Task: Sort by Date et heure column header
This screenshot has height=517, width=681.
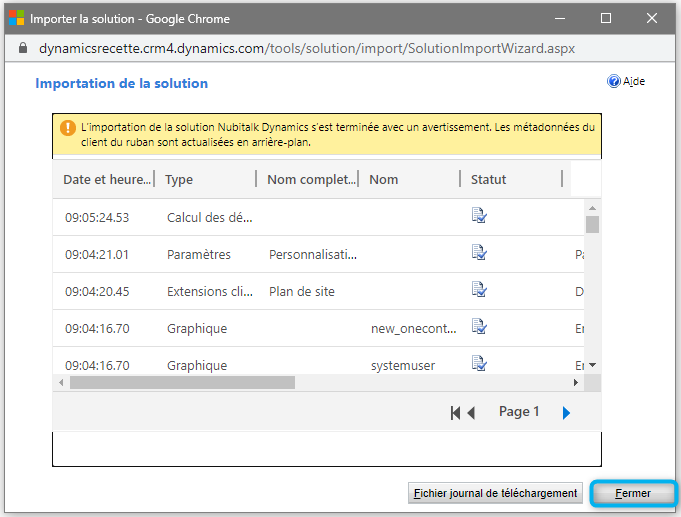Action: (x=107, y=179)
